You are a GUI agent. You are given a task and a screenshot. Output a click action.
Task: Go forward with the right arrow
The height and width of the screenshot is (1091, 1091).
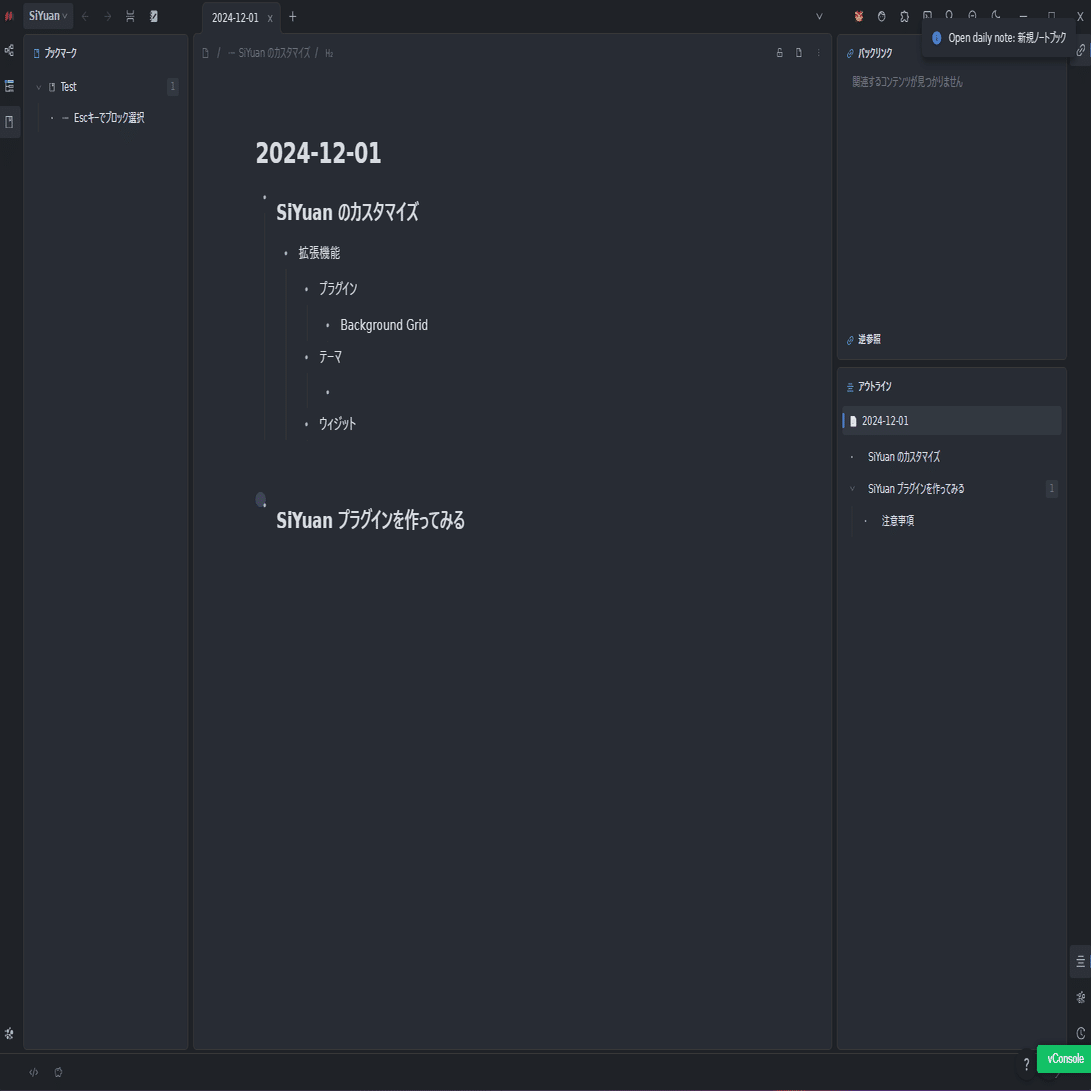[x=108, y=16]
